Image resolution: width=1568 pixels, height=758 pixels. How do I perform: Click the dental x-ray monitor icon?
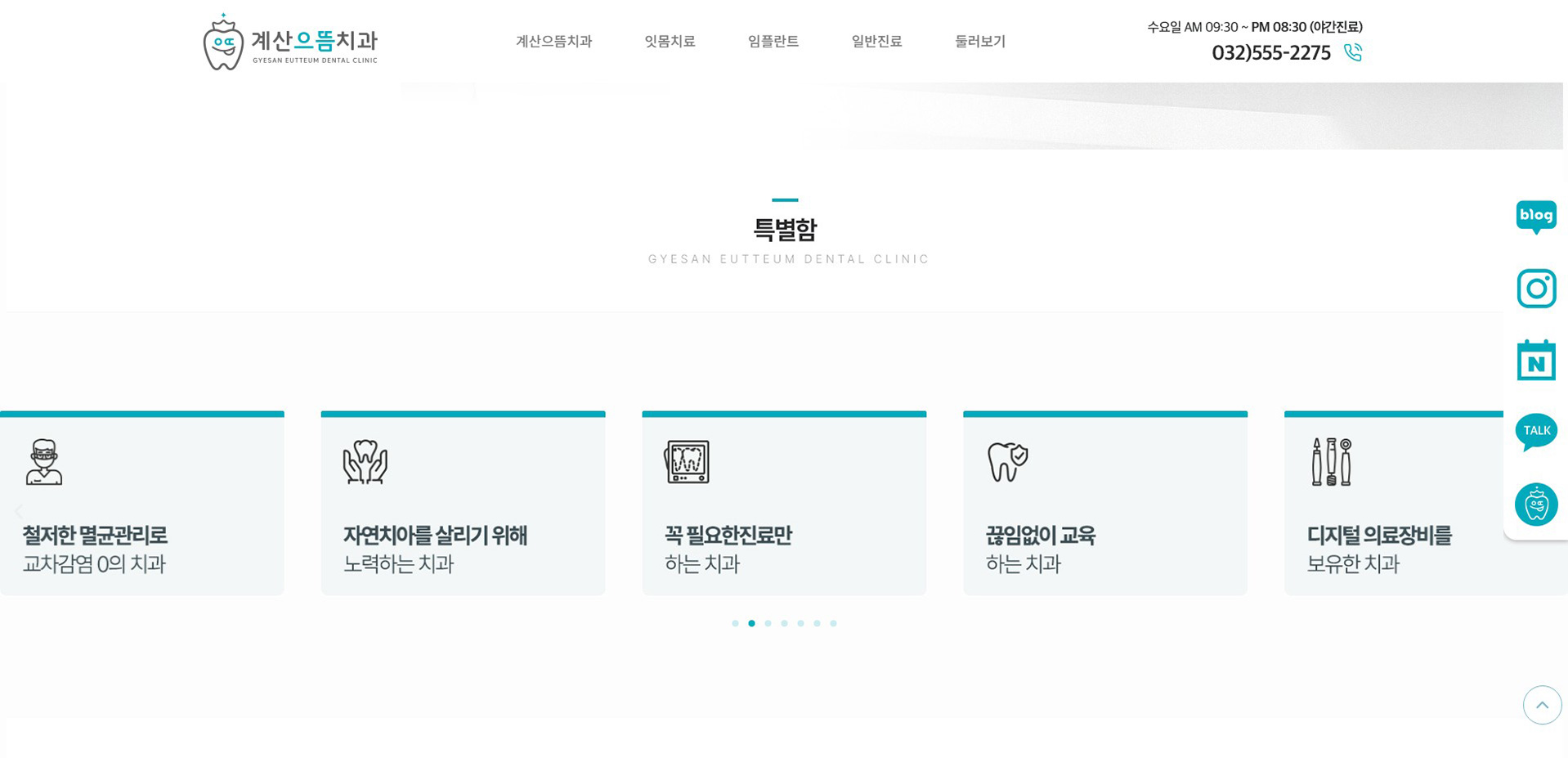pos(687,460)
